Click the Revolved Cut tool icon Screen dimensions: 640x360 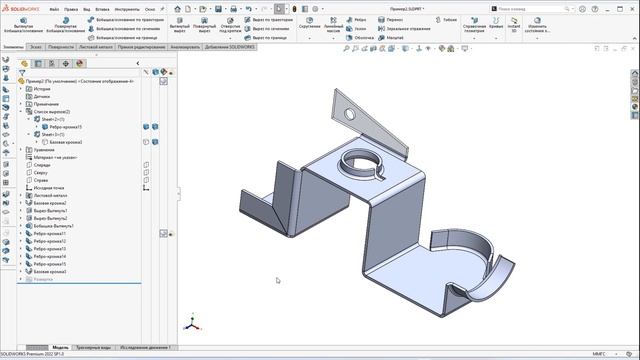(x=204, y=20)
